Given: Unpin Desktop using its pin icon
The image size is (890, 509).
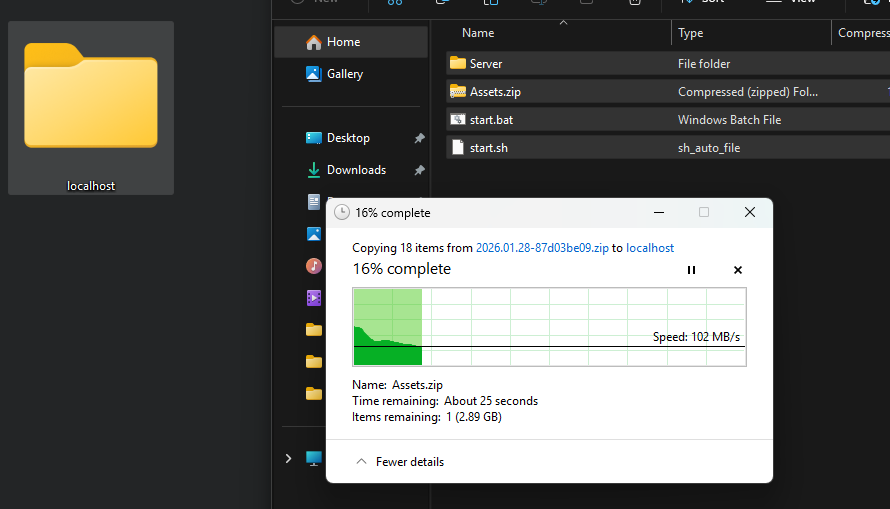Looking at the screenshot, I should point(419,138).
